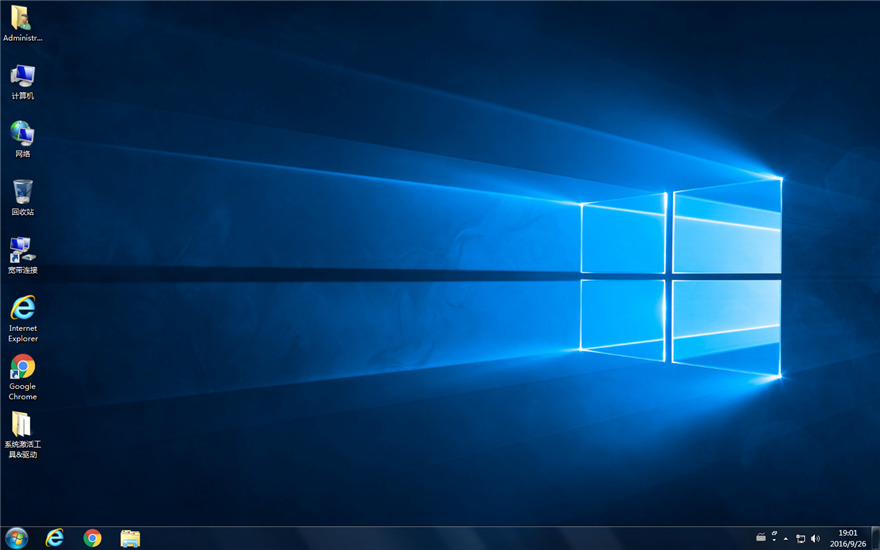Screen dimensions: 880x550
Task: Open File Explorer from the taskbar
Action: [130, 538]
